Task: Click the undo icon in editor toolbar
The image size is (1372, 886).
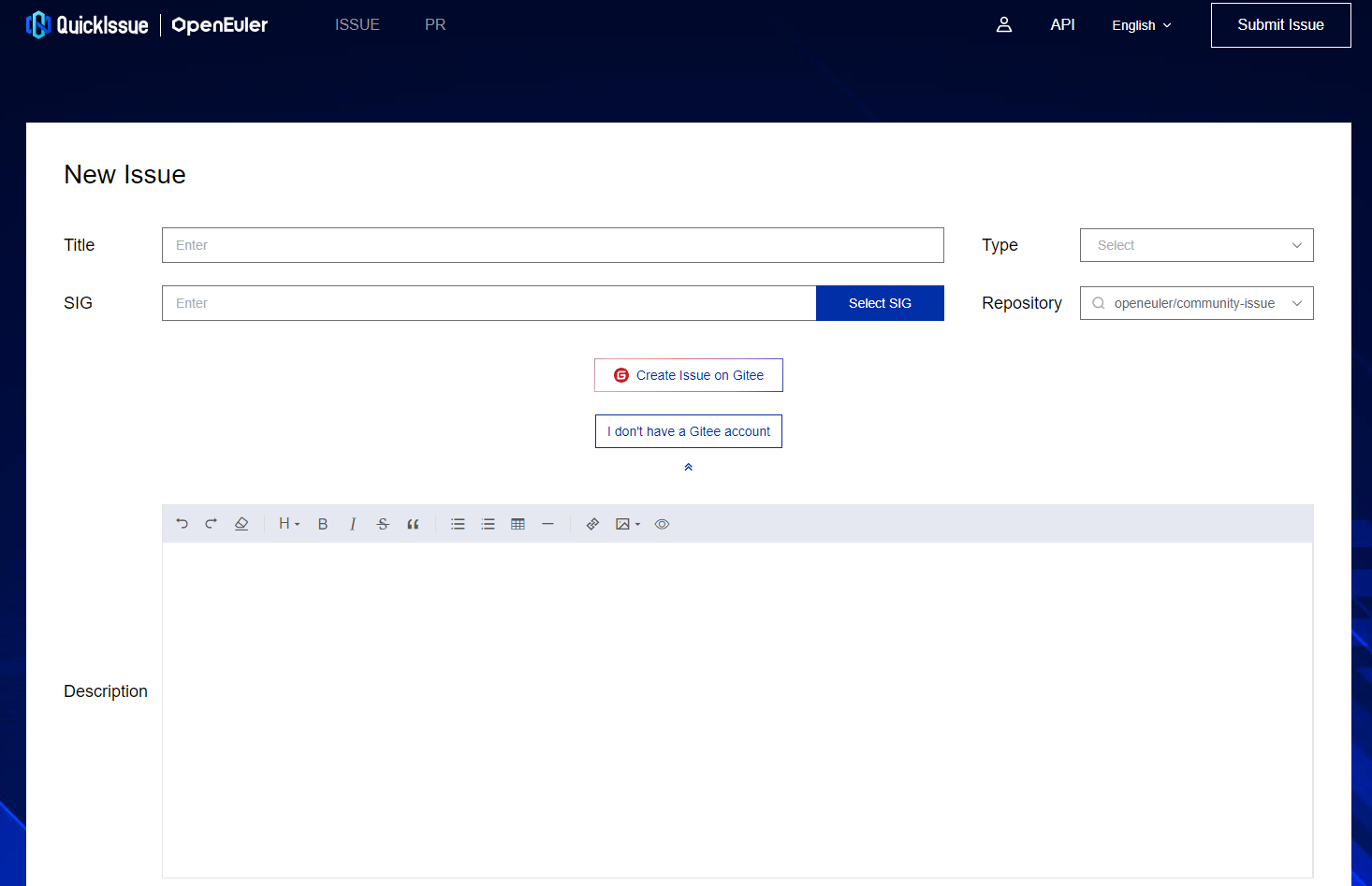Action: pyautogui.click(x=182, y=524)
